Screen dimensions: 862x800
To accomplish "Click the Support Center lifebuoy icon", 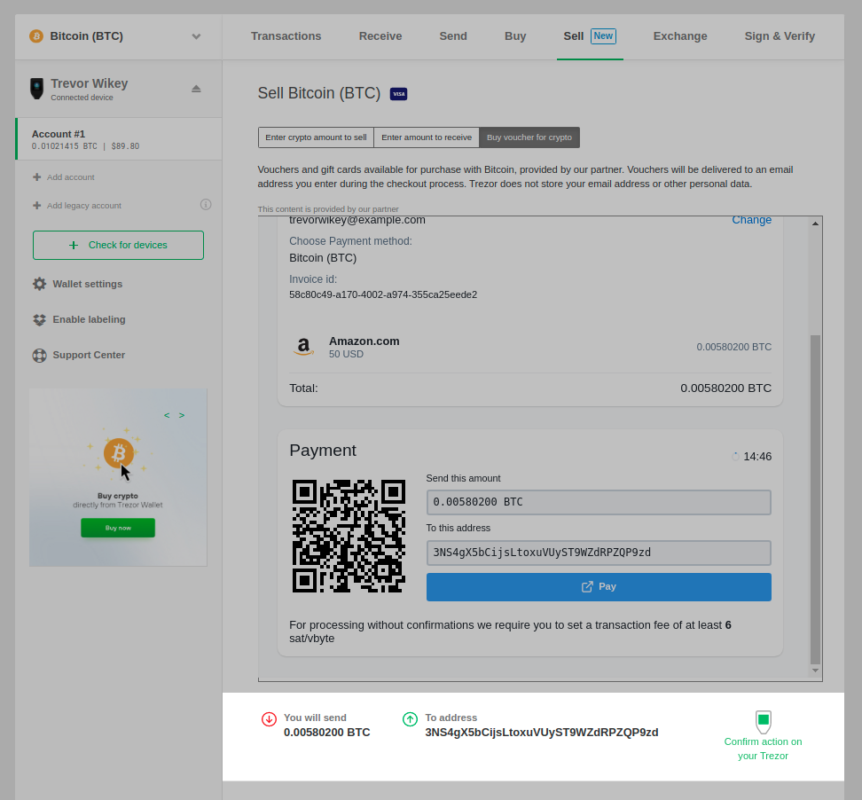I will (40, 355).
